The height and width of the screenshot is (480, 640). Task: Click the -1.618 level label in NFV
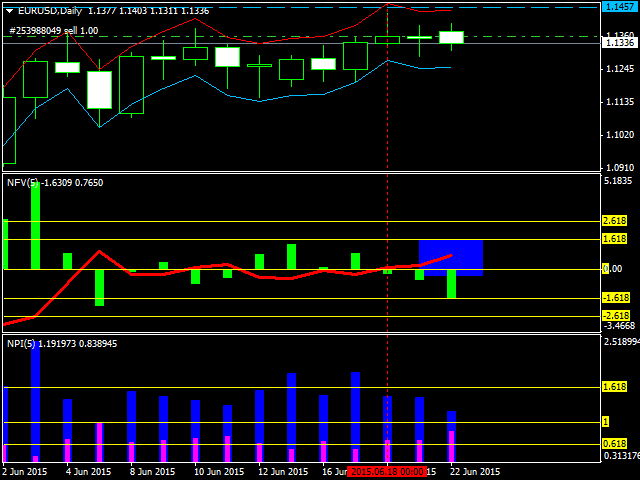tap(616, 298)
